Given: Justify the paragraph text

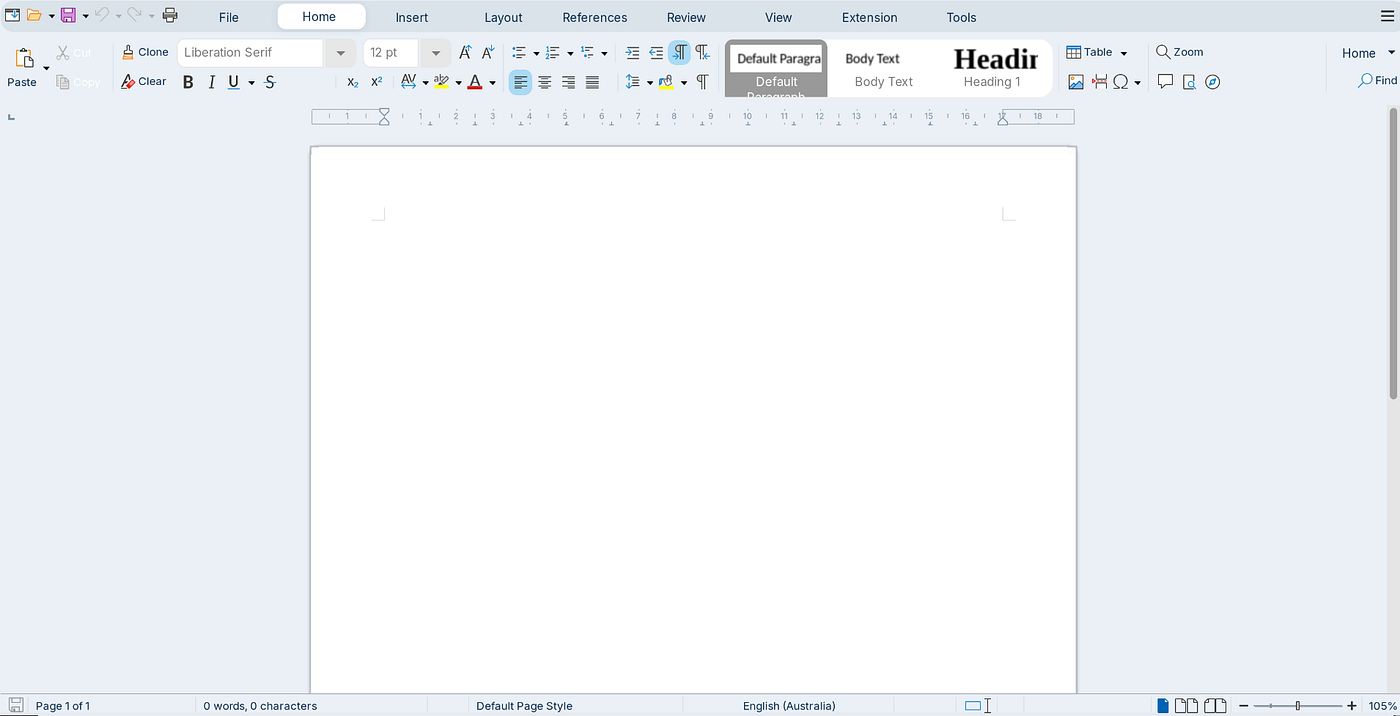Looking at the screenshot, I should tap(593, 82).
